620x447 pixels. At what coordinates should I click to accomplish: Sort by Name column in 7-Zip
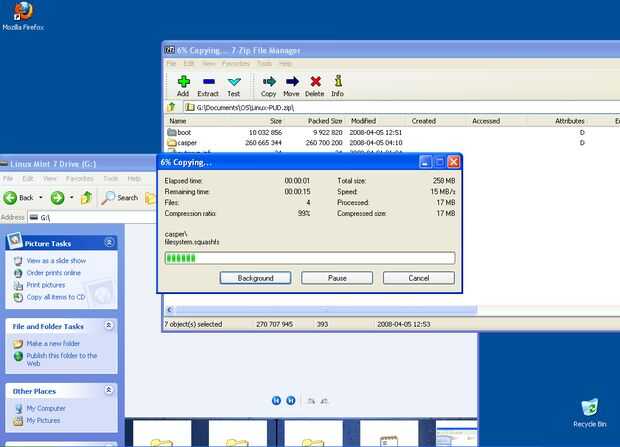(x=178, y=121)
